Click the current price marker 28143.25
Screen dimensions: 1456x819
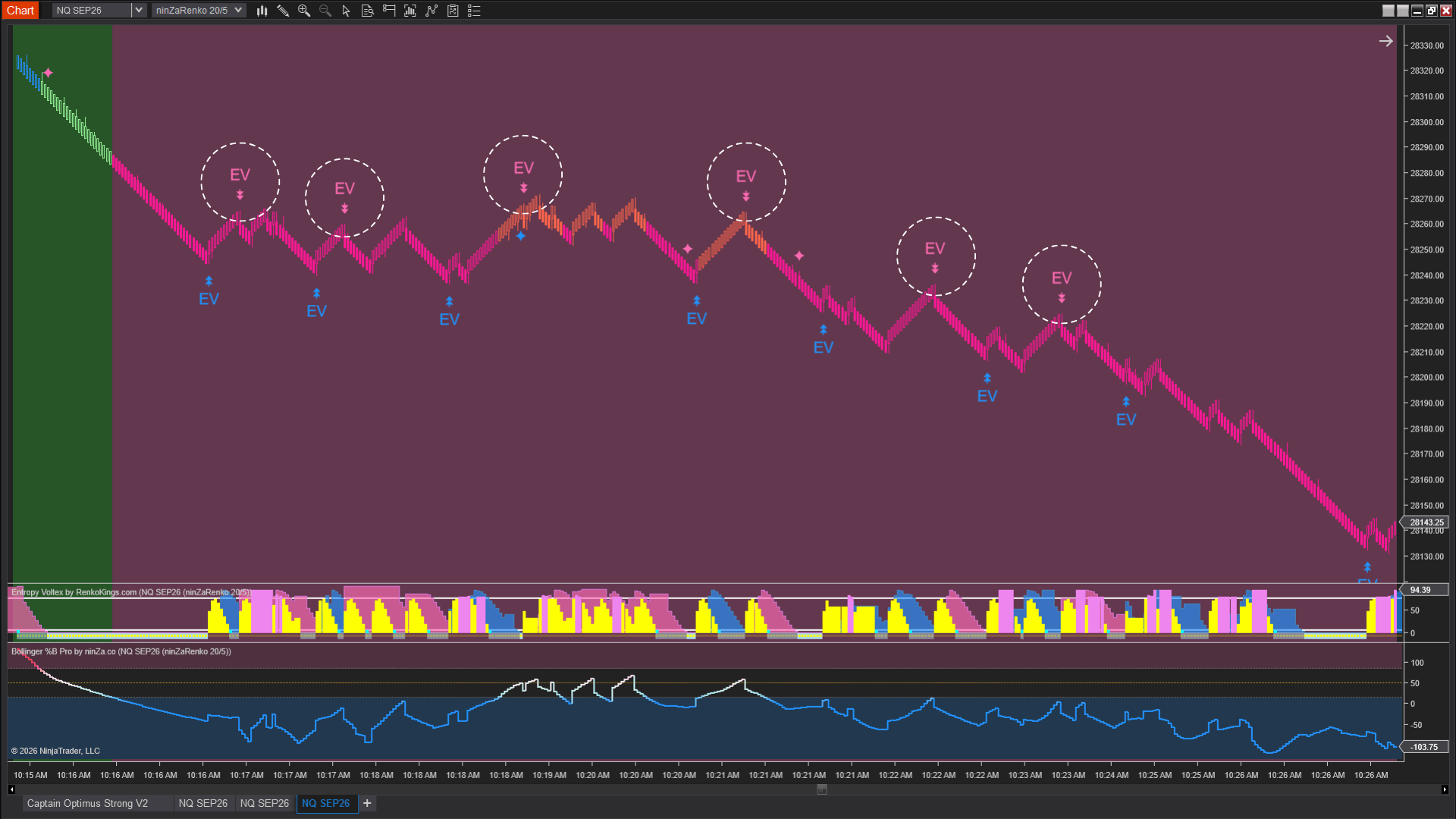point(1426,522)
